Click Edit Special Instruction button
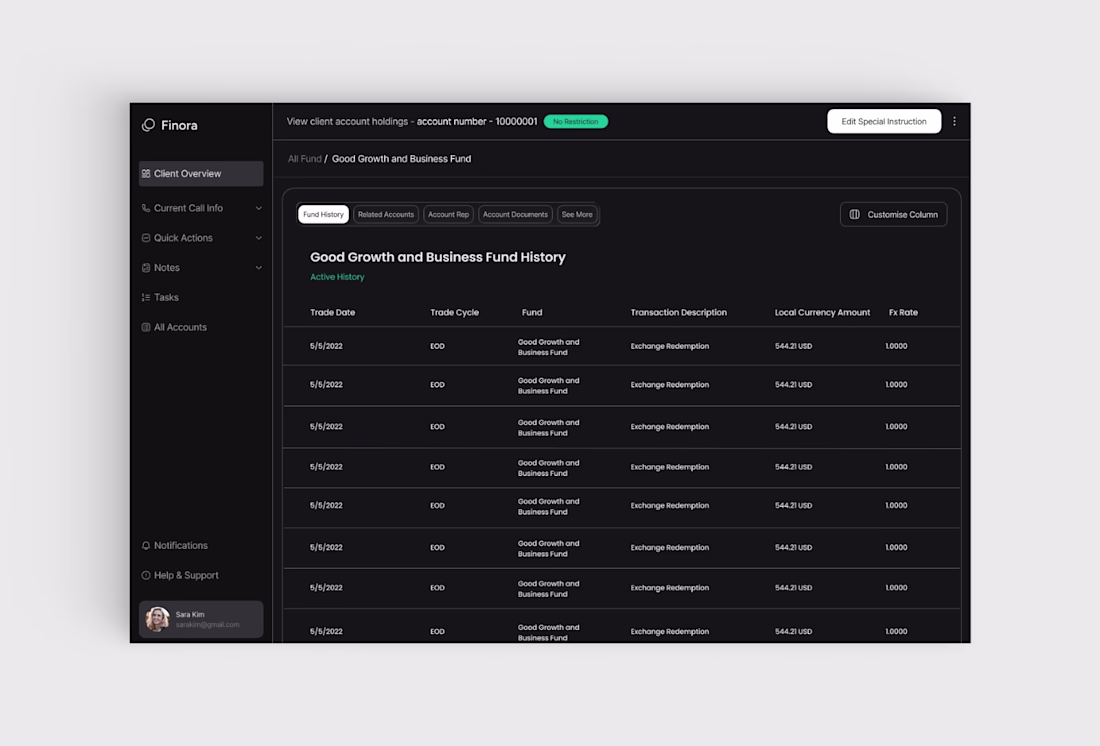 (884, 121)
